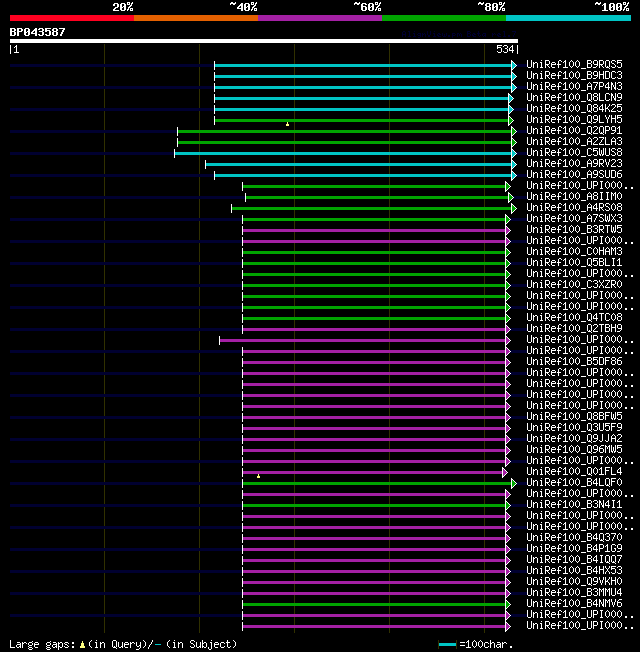The height and width of the screenshot is (652, 640).
Task: Select the UniRef100_B4LQF0 label
Action: [574, 482]
